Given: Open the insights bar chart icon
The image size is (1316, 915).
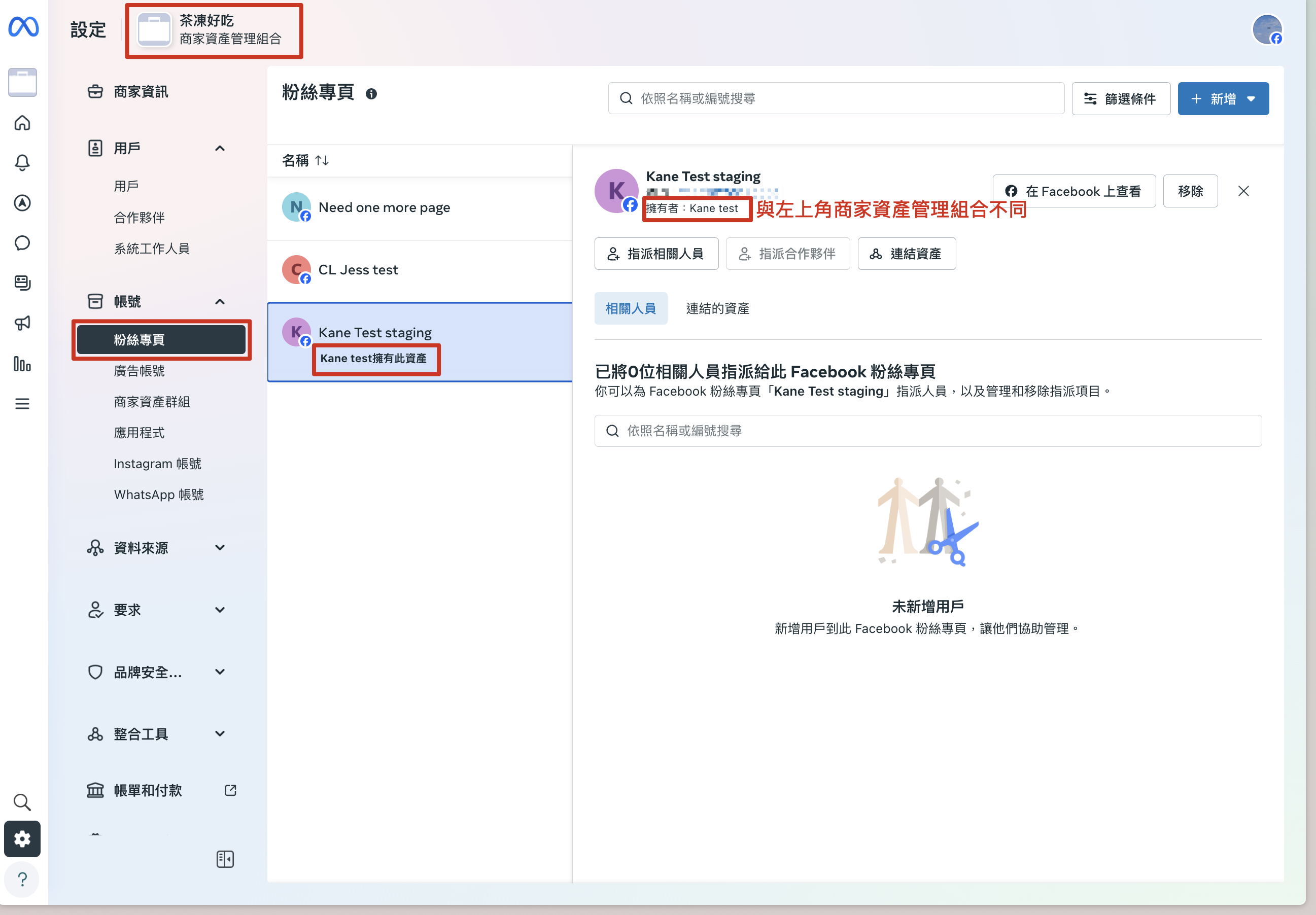Looking at the screenshot, I should tap(22, 364).
